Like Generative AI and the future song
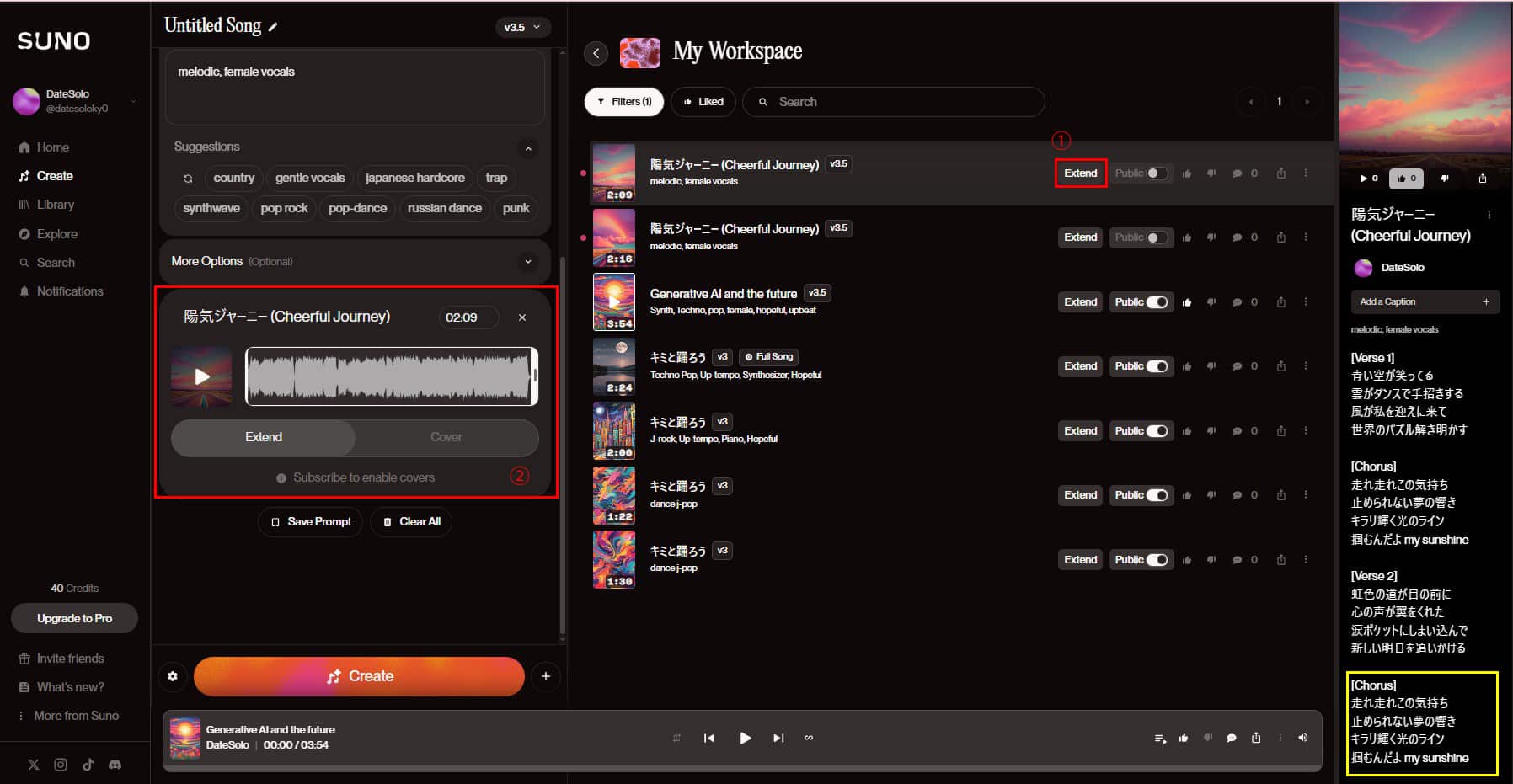This screenshot has width=1513, height=784. tap(1187, 302)
